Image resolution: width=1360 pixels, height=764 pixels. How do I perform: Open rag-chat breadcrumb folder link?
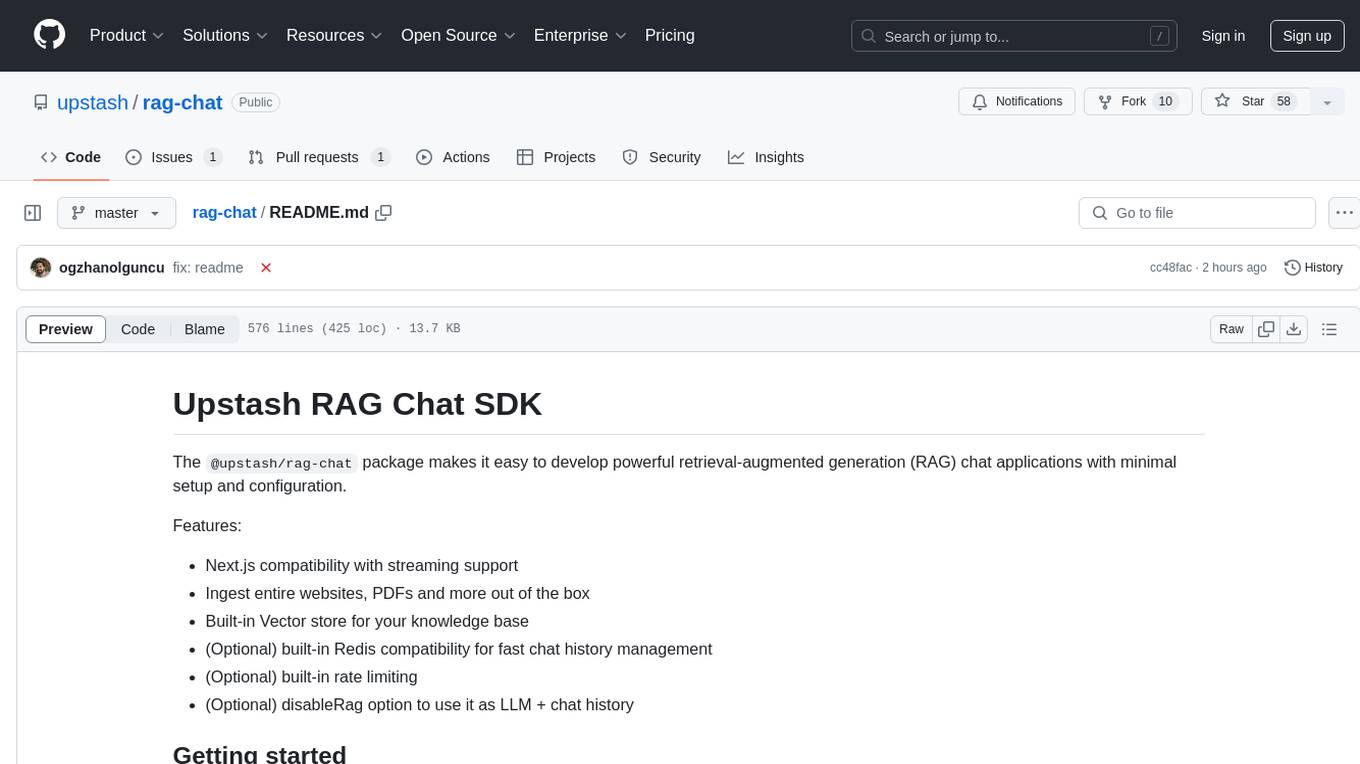tap(224, 213)
